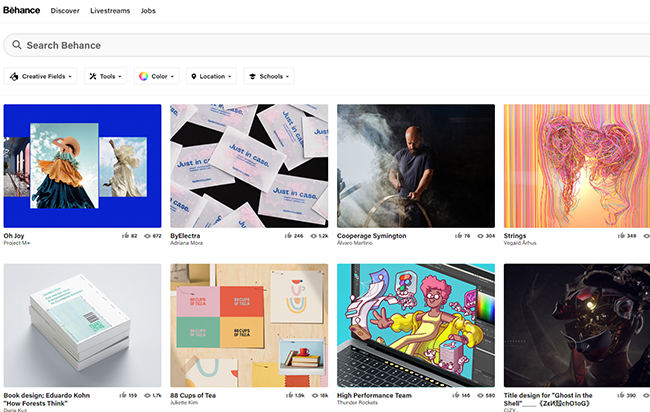Open the Location filter dropdown

click(211, 76)
